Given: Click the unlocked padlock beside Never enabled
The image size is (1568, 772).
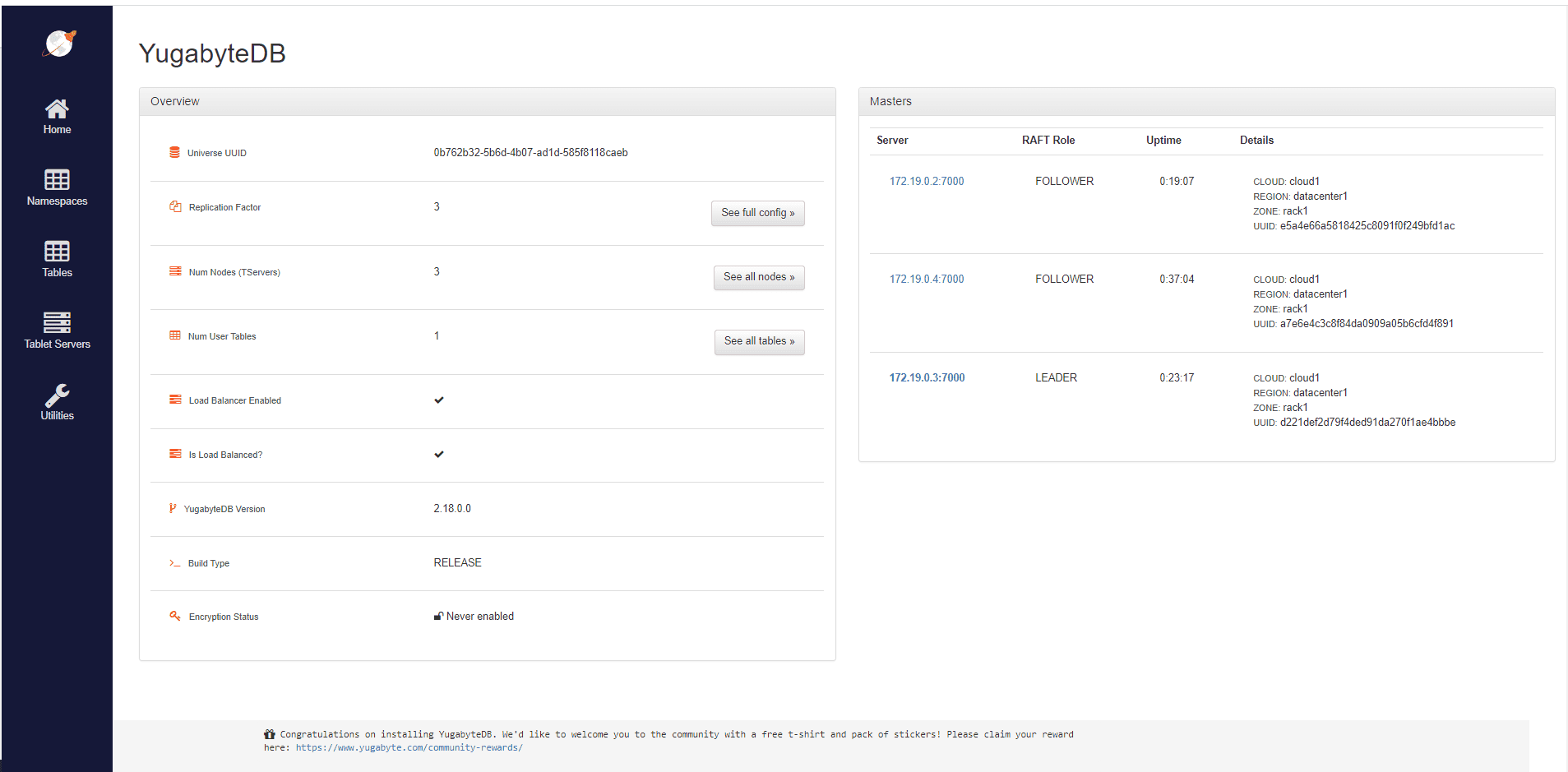Looking at the screenshot, I should tap(438, 616).
